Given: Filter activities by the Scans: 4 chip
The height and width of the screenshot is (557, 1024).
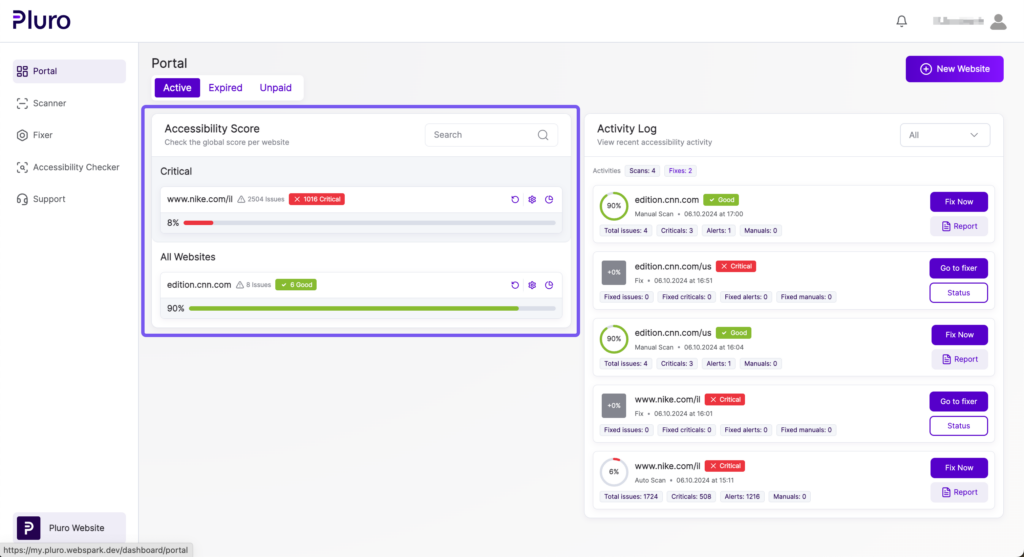Looking at the screenshot, I should (x=642, y=171).
